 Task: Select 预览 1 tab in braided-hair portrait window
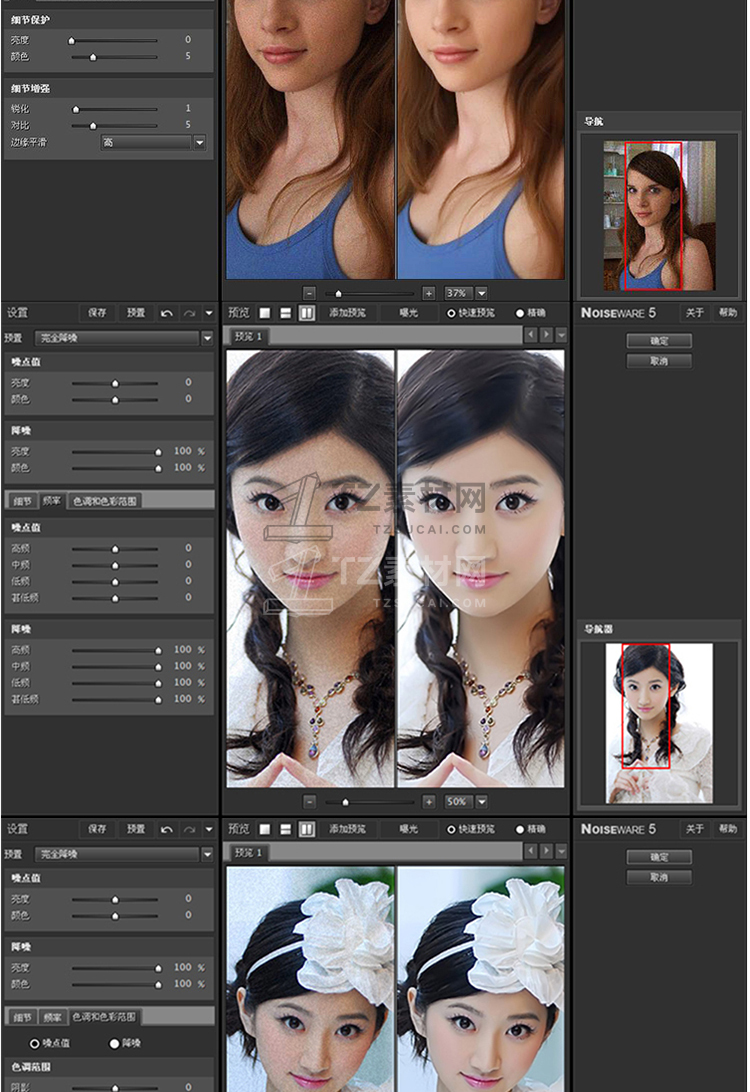pyautogui.click(x=248, y=336)
